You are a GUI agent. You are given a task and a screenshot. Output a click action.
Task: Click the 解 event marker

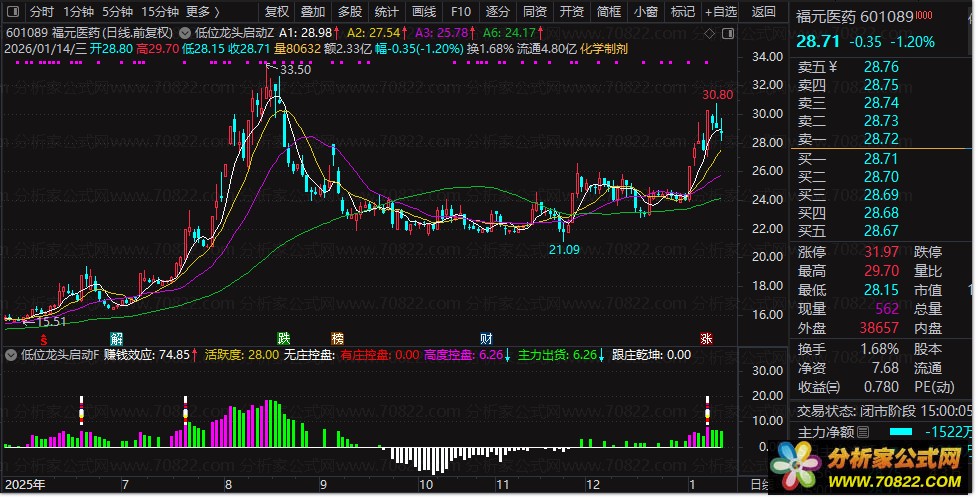click(117, 339)
